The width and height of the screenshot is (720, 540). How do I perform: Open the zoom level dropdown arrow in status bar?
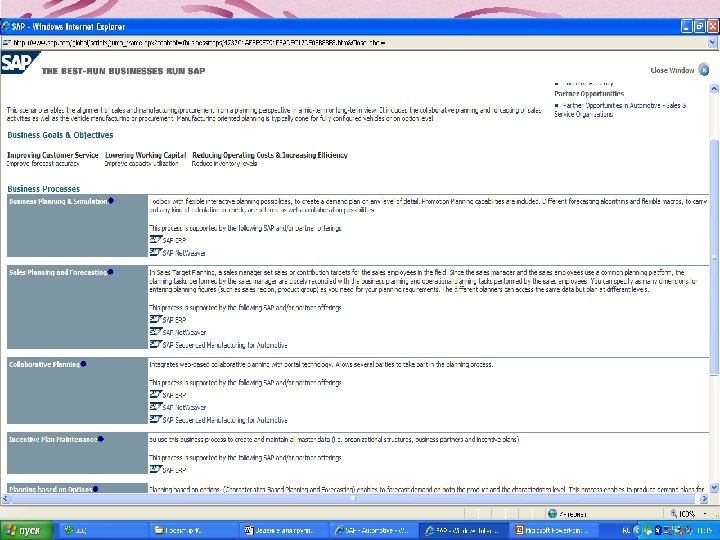pos(705,514)
